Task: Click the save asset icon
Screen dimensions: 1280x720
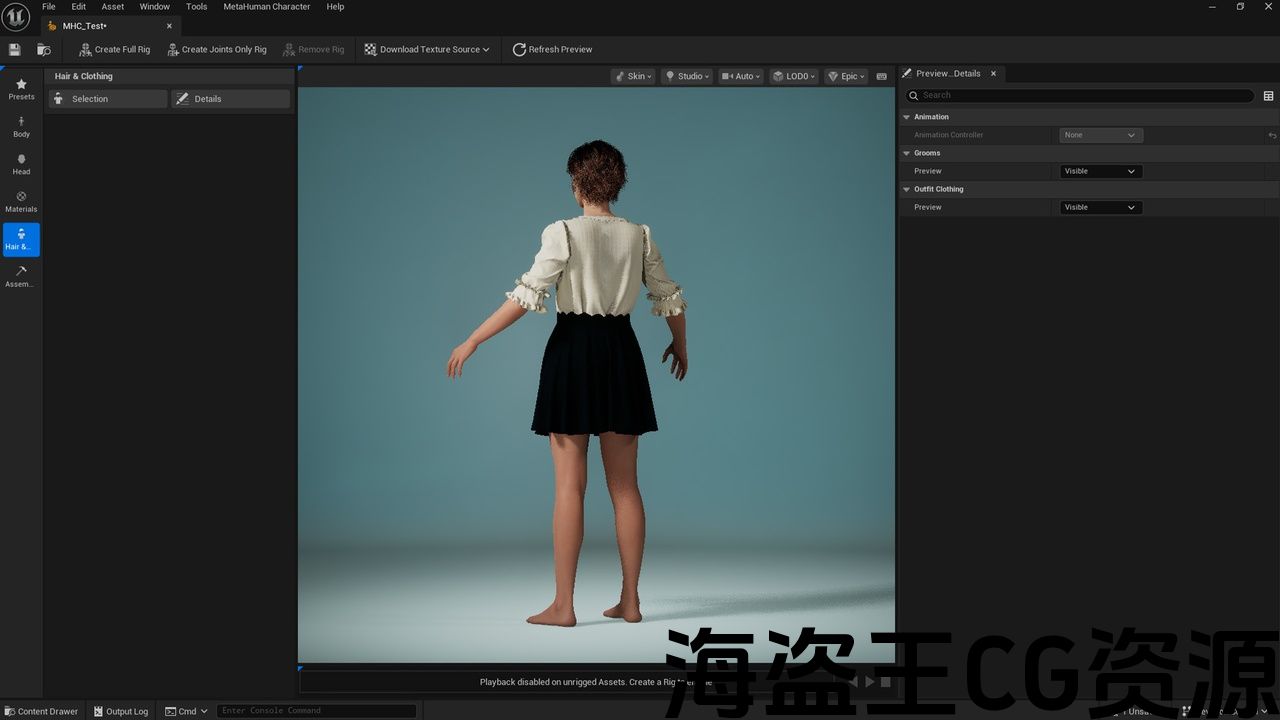Action: point(14,49)
